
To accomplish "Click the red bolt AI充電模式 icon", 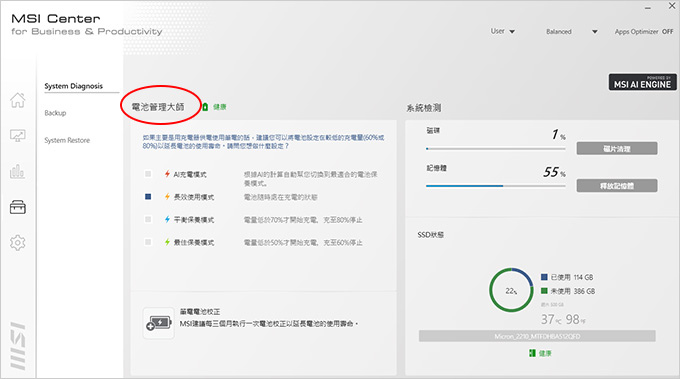I will pyautogui.click(x=167, y=174).
